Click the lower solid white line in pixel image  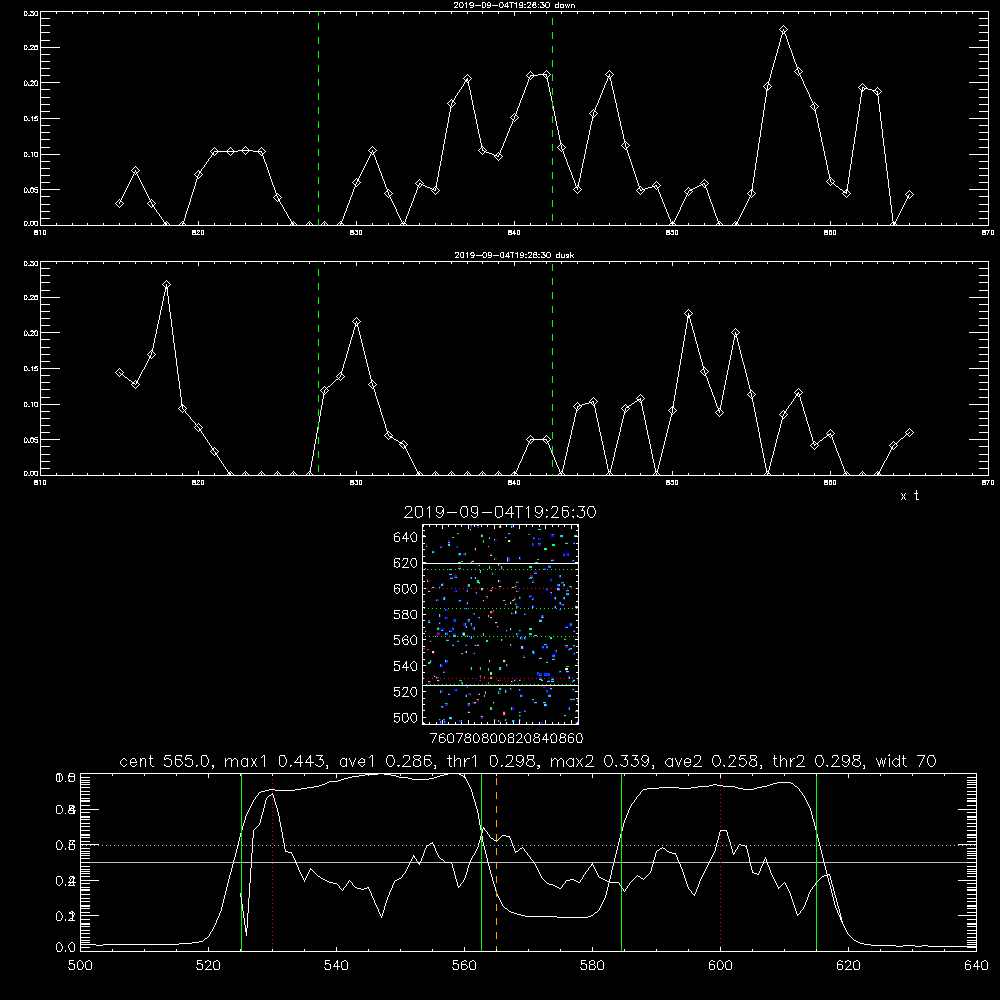point(500,685)
